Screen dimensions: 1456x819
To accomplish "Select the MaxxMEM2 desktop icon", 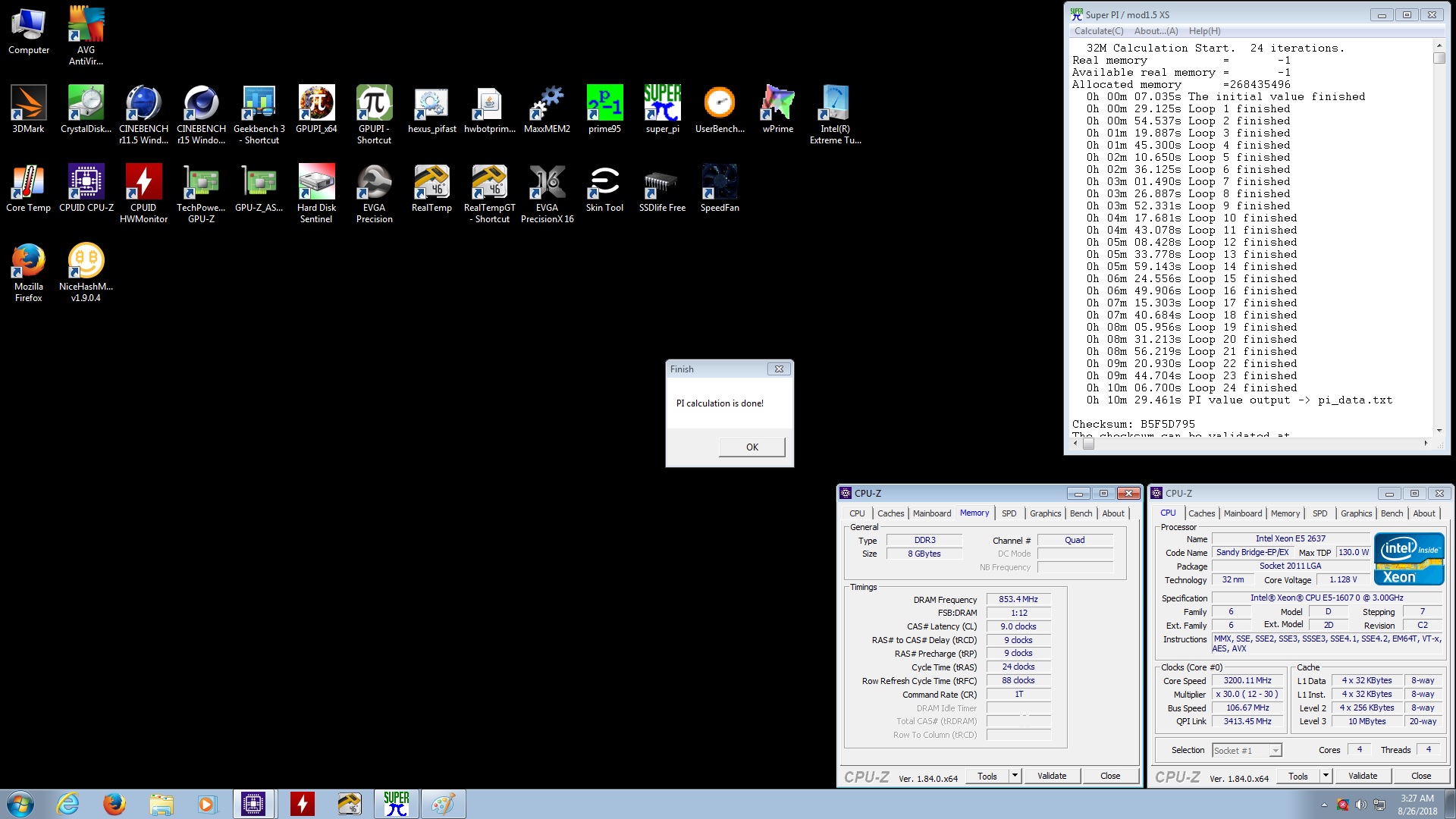I will (x=547, y=110).
